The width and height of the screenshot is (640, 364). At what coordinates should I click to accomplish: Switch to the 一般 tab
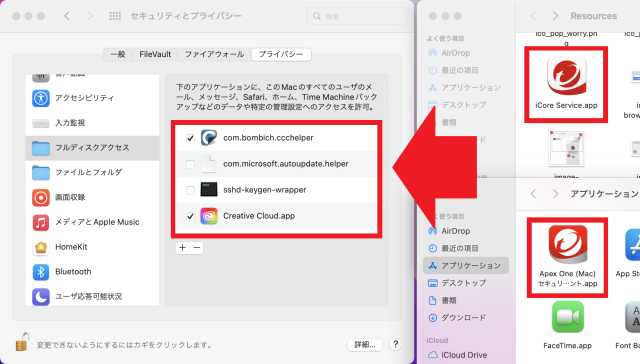[x=118, y=54]
